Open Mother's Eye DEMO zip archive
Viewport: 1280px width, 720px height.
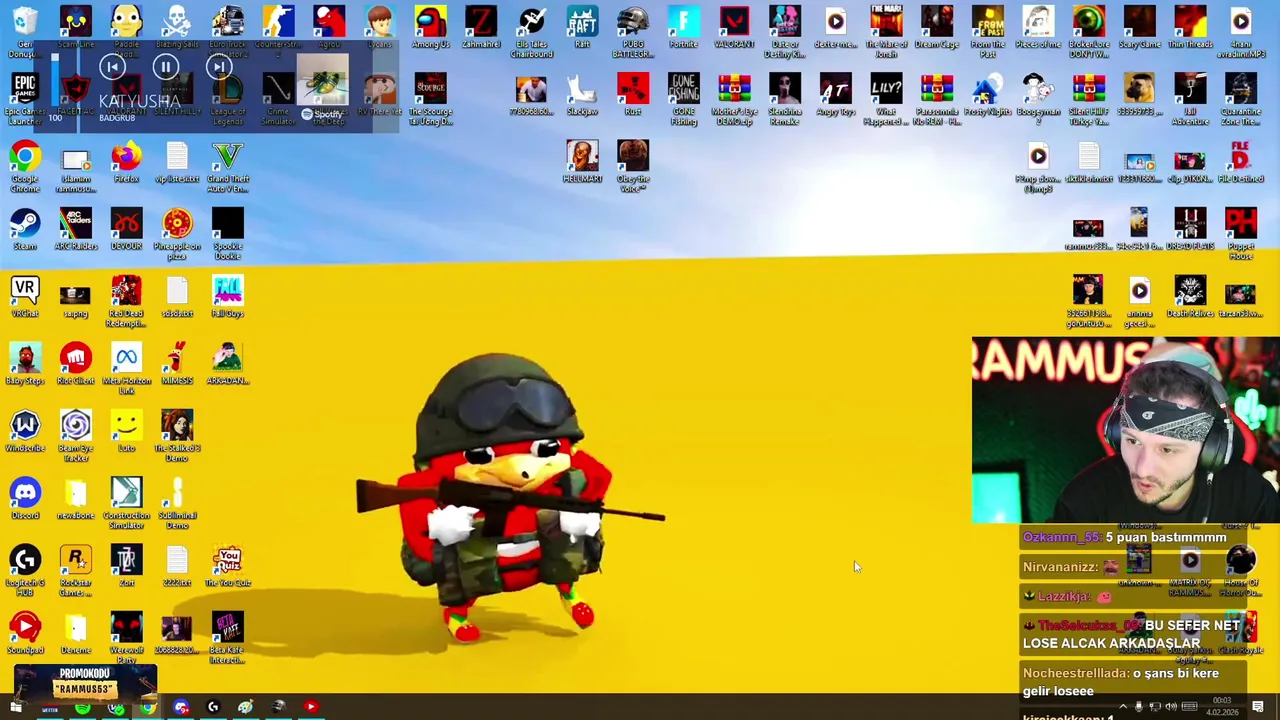coord(734,99)
